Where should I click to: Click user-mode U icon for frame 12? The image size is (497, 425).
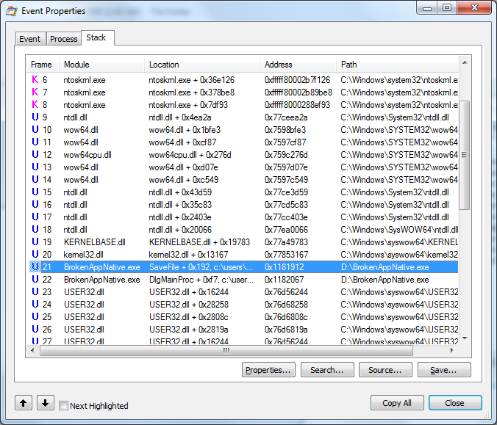pyautogui.click(x=35, y=154)
